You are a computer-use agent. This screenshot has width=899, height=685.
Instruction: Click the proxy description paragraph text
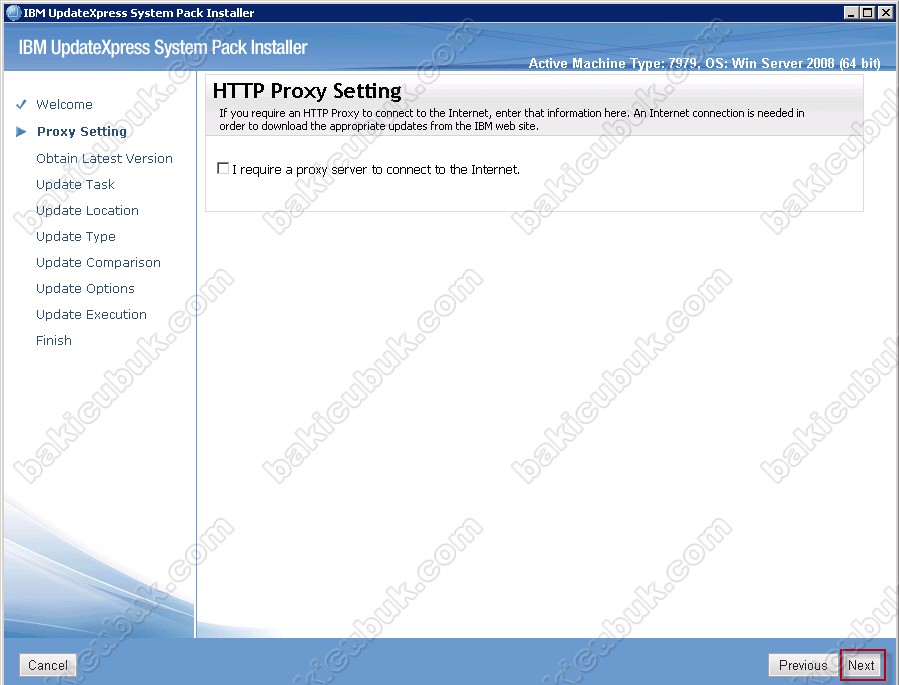(x=511, y=119)
